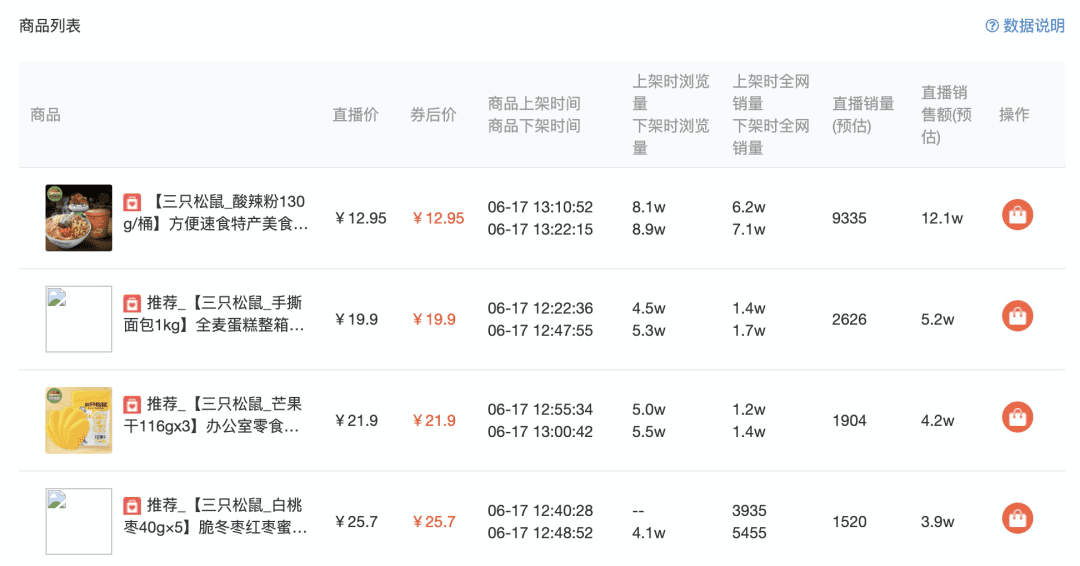The width and height of the screenshot is (1080, 566).
Task: Click the question mark icon beside 数据说明
Action: click(992, 26)
